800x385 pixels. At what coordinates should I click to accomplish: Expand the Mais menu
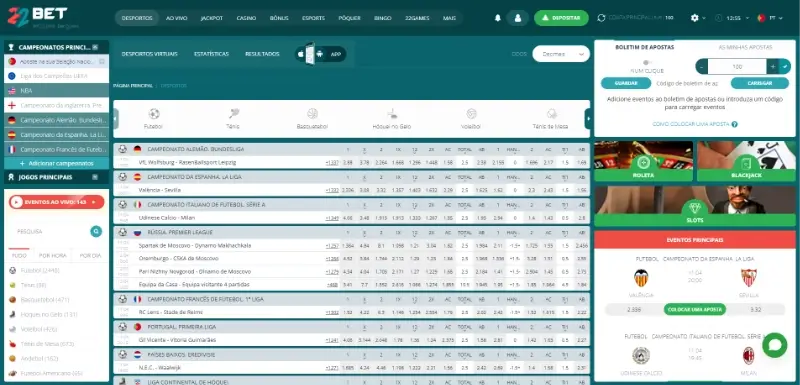click(x=449, y=18)
